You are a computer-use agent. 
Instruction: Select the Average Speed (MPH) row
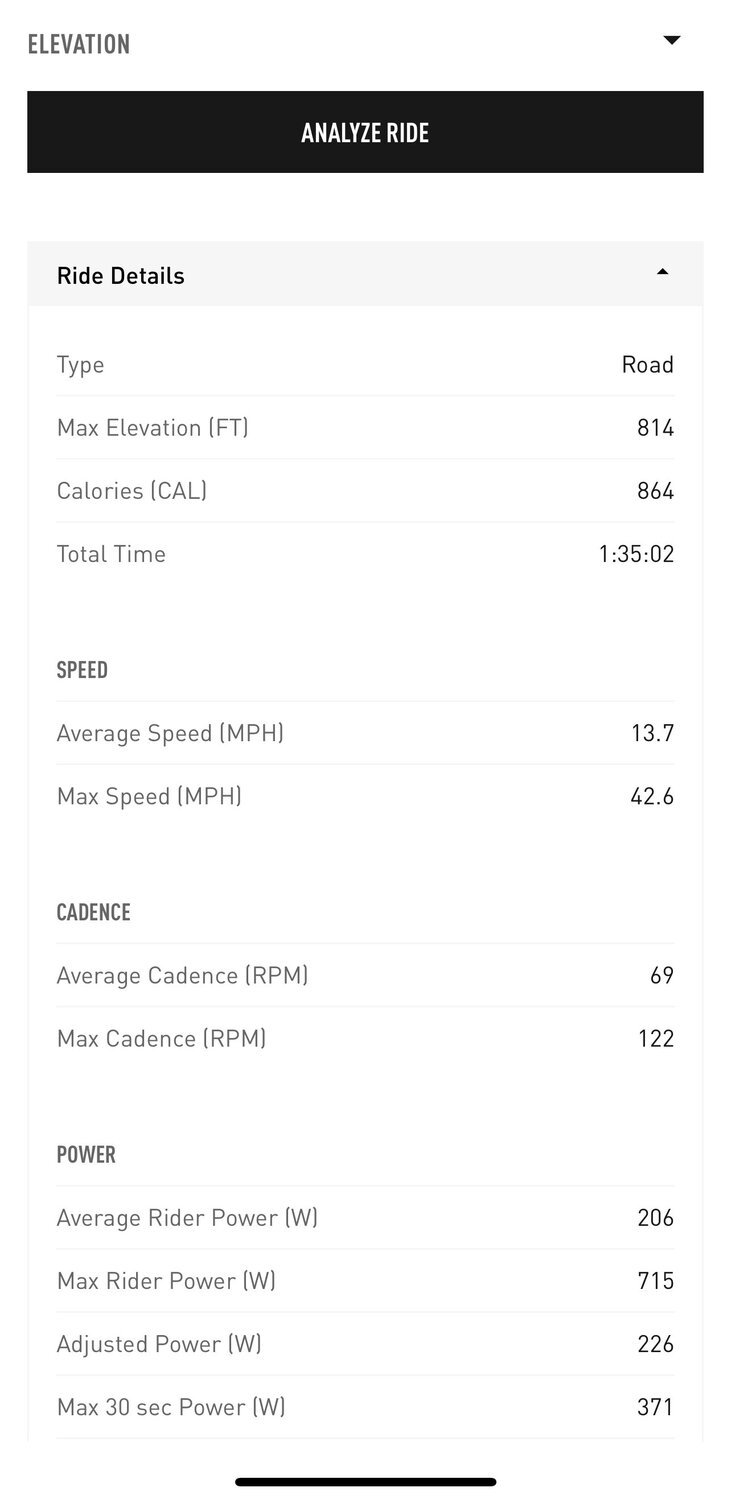(x=365, y=733)
